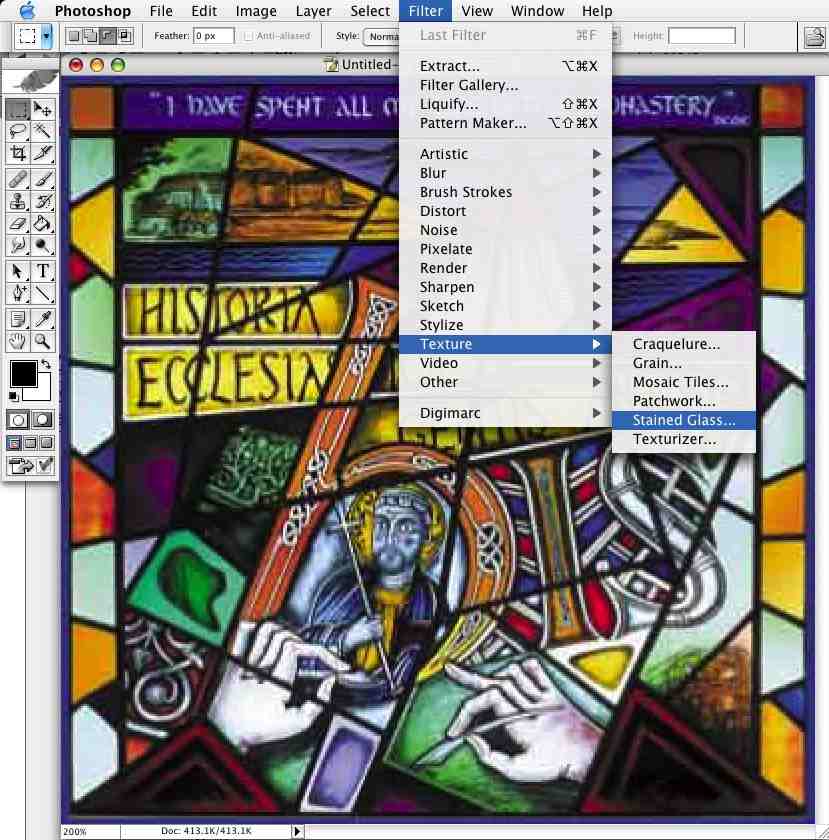Screen dimensions: 829x840
Task: Select the Move tool
Action: [42, 110]
